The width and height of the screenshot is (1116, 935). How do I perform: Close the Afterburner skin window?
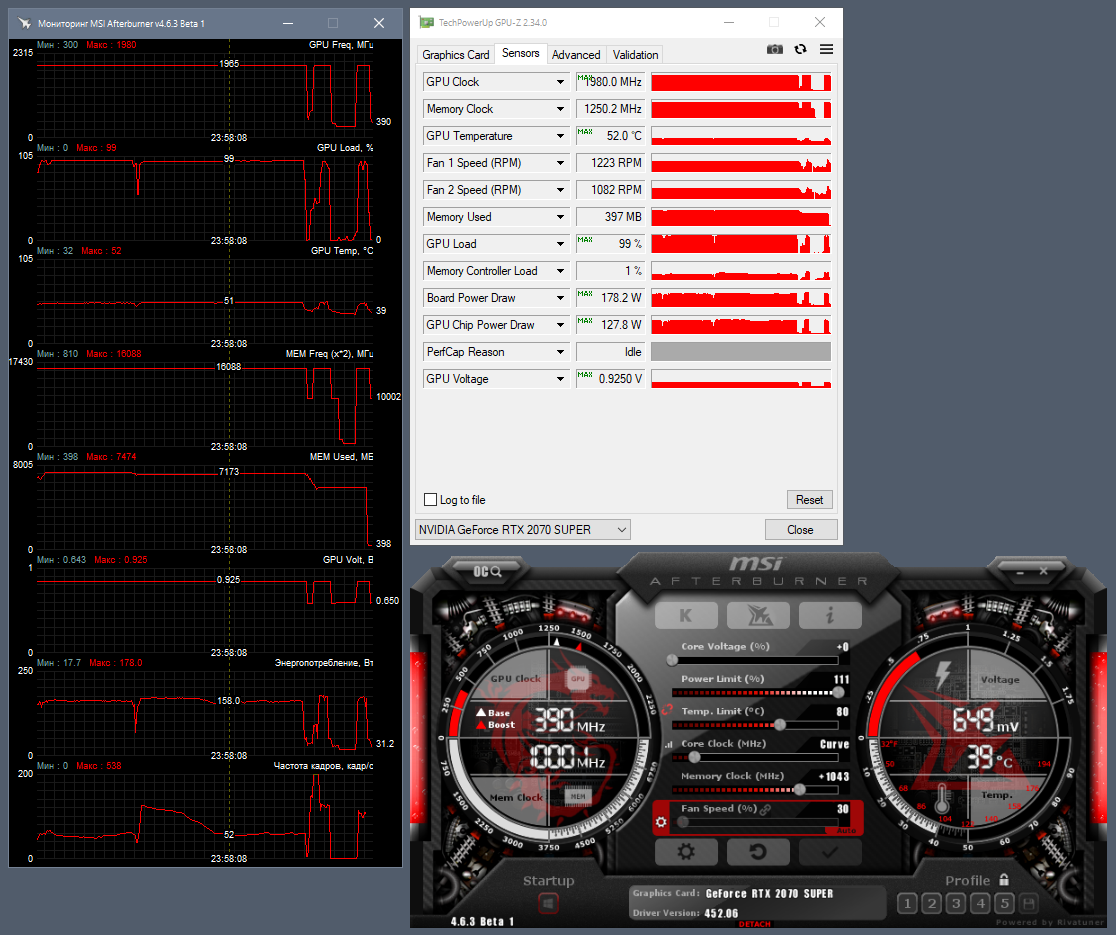[x=1043, y=571]
